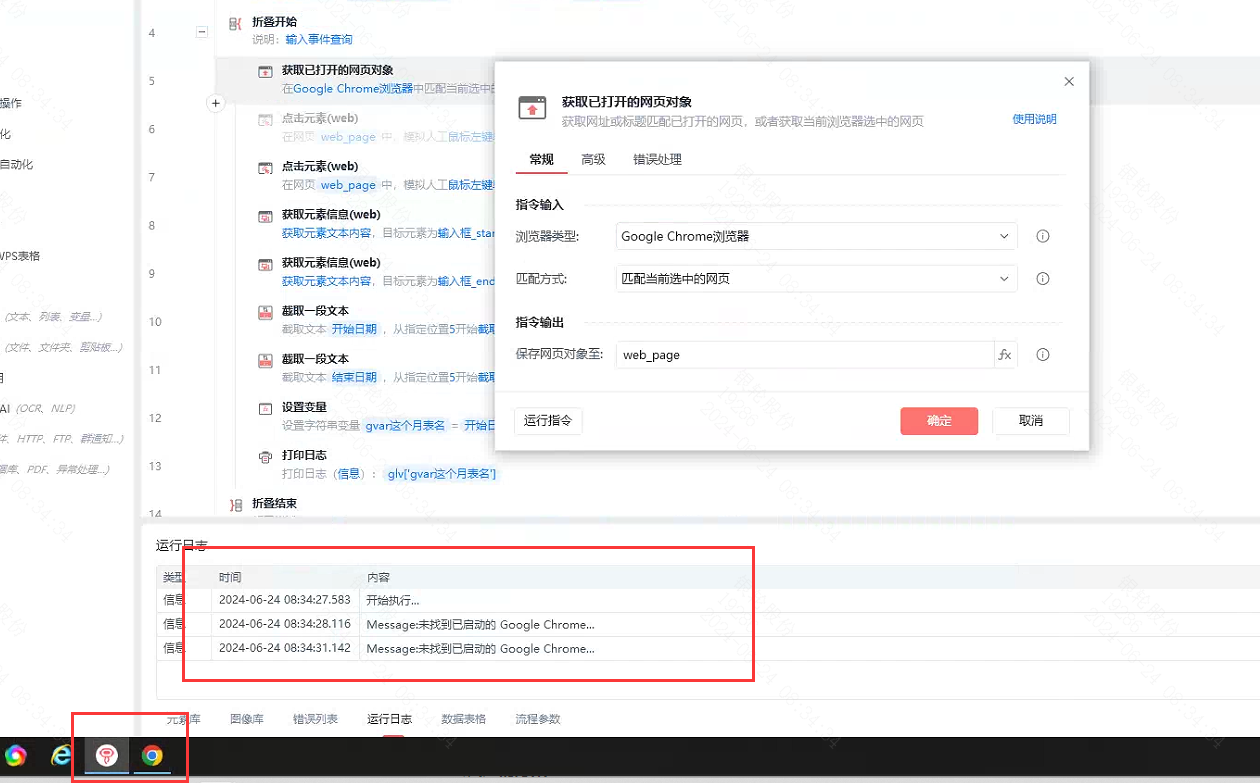Screen dimensions: 1260x783
Task: Open Google Chrome from the taskbar
Action: pyautogui.click(x=152, y=756)
